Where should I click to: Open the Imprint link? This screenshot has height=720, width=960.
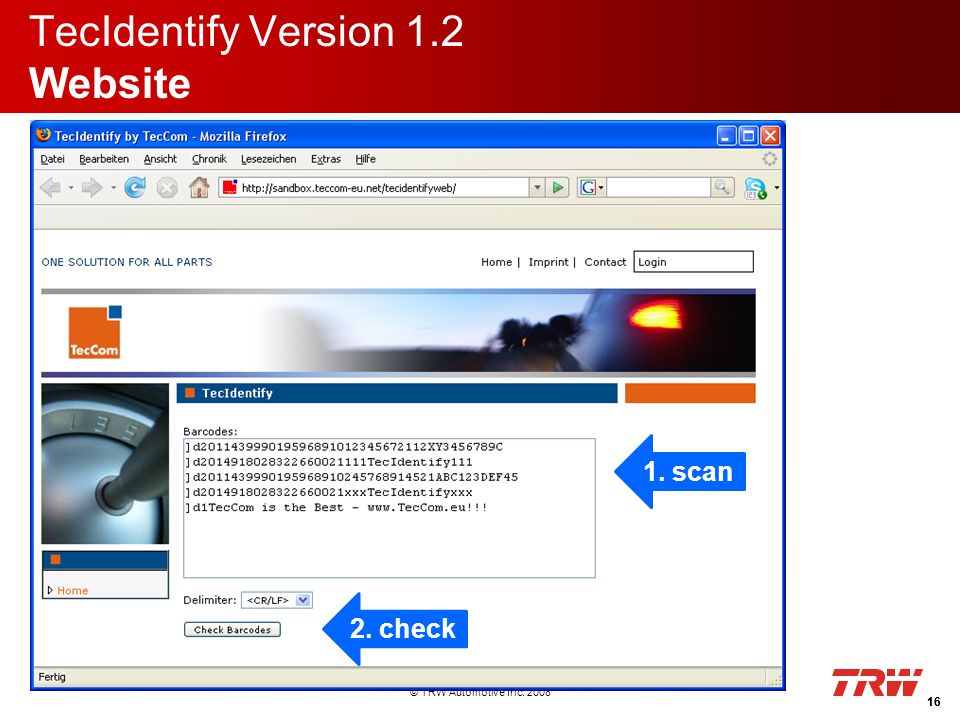click(x=549, y=262)
